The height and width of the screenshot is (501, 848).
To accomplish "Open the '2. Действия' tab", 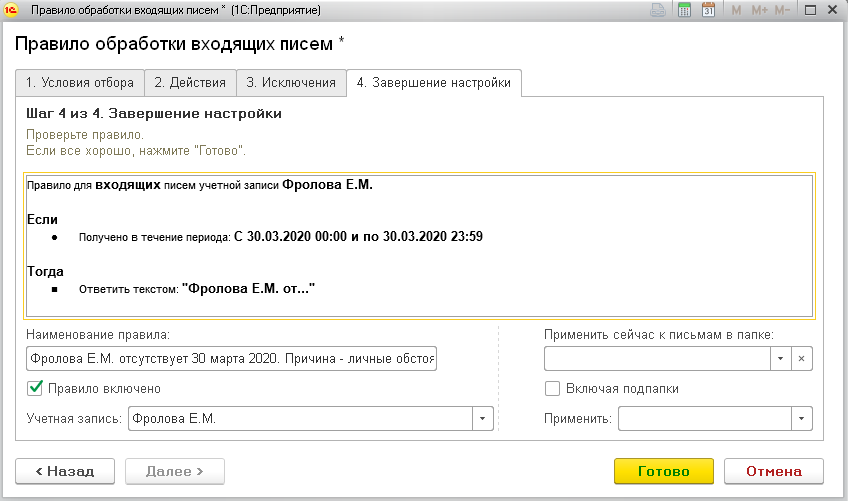I will [x=190, y=83].
